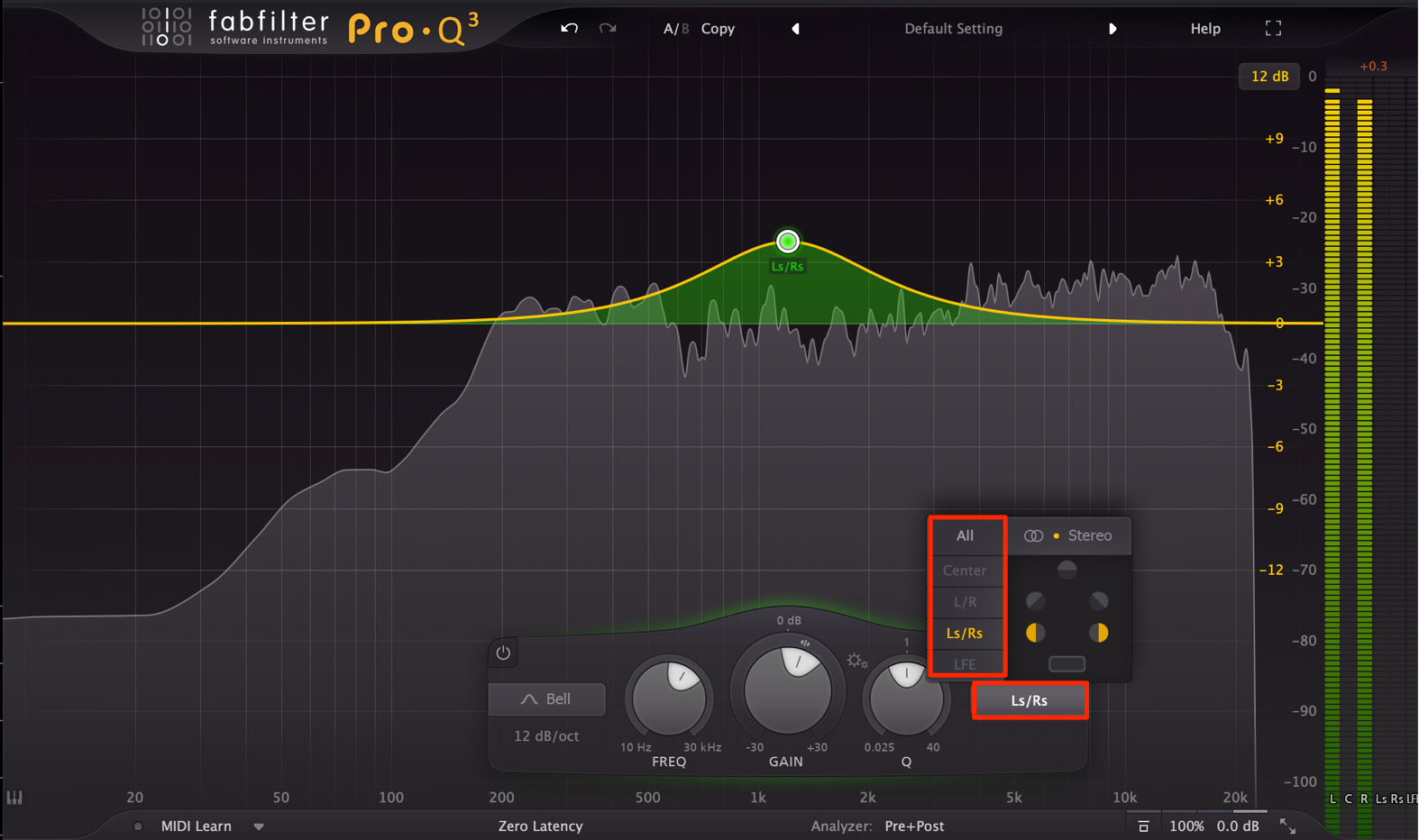The height and width of the screenshot is (840, 1419).
Task: Click the MIDI Learn button
Action: (197, 826)
